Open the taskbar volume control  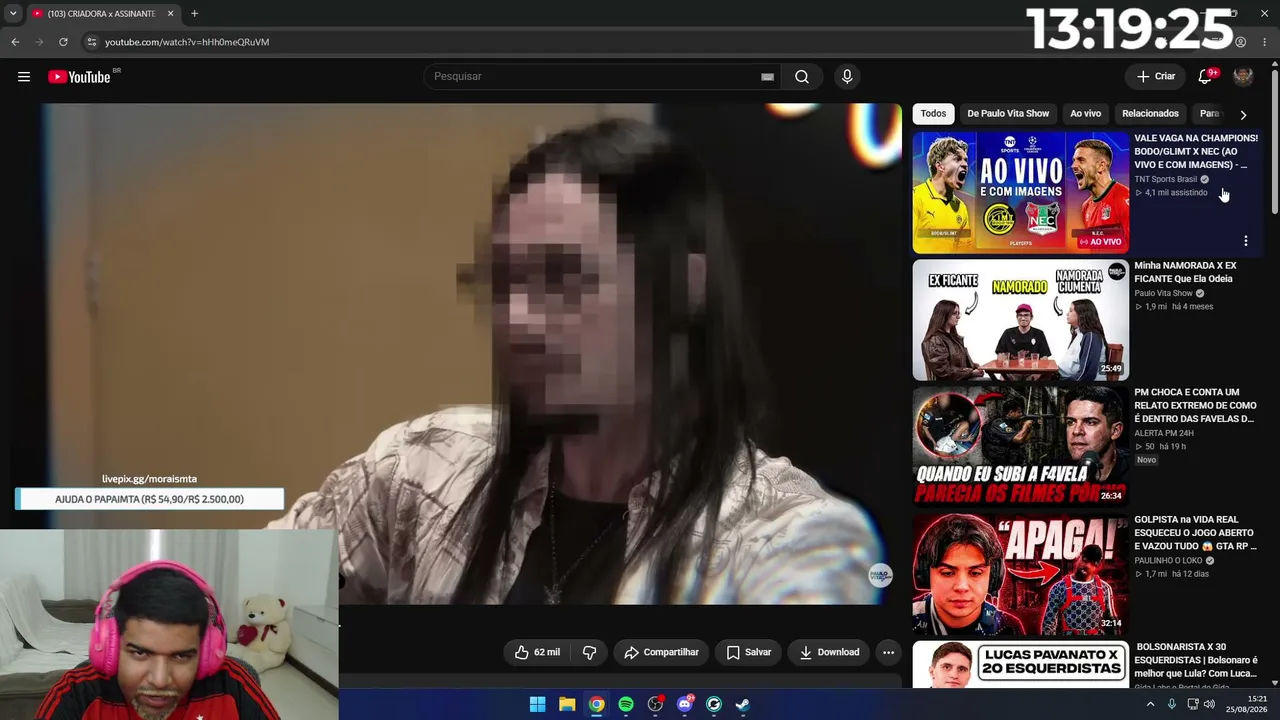click(1209, 704)
